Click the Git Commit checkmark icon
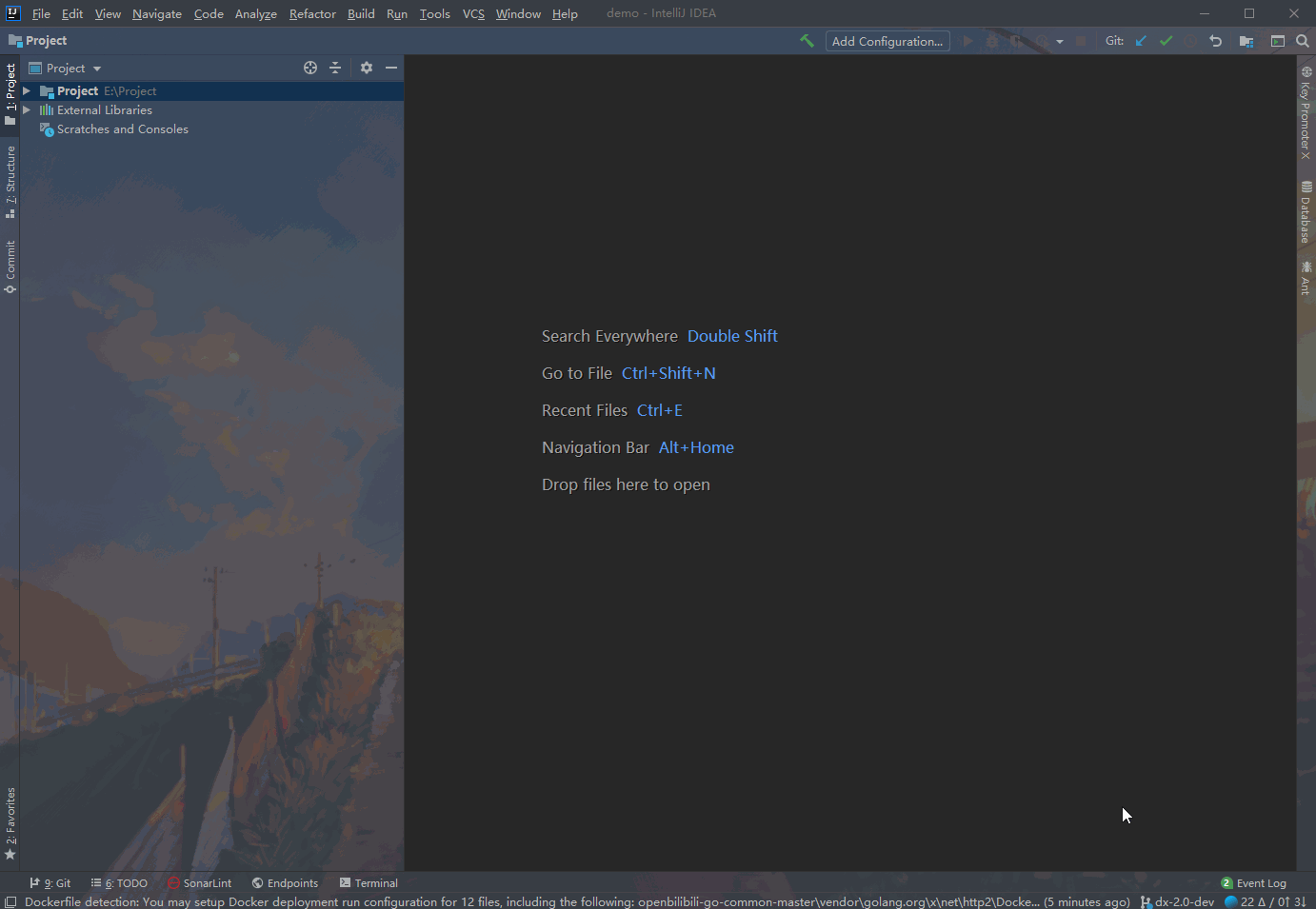This screenshot has width=1316, height=909. pyautogui.click(x=1166, y=41)
